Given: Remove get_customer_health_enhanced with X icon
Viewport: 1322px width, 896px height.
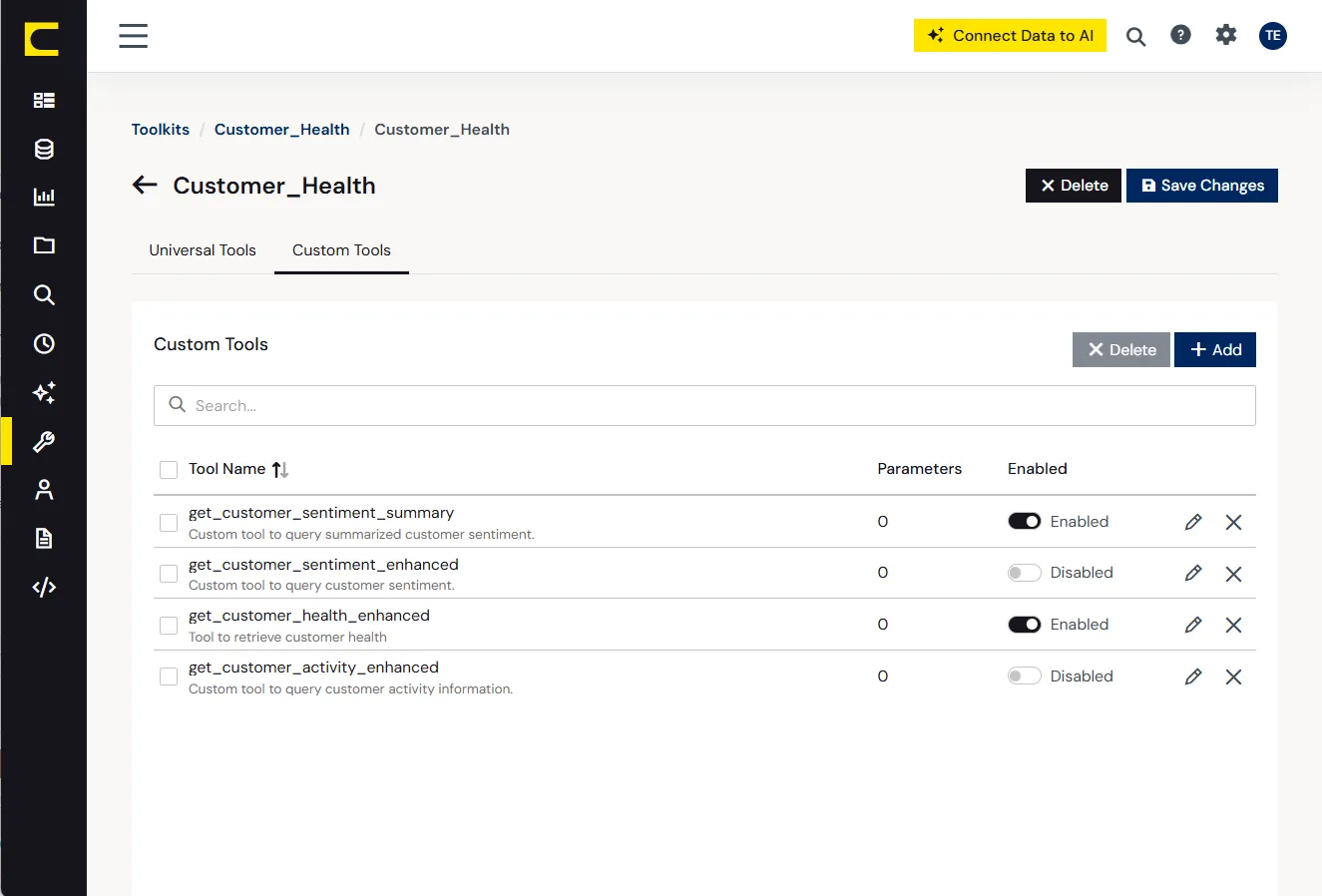Looking at the screenshot, I should [1233, 626].
